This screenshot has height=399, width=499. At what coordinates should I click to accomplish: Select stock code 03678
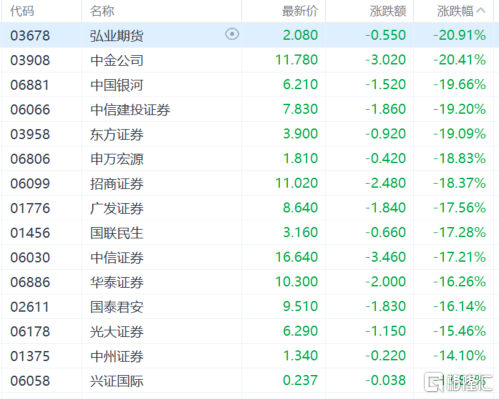point(30,35)
